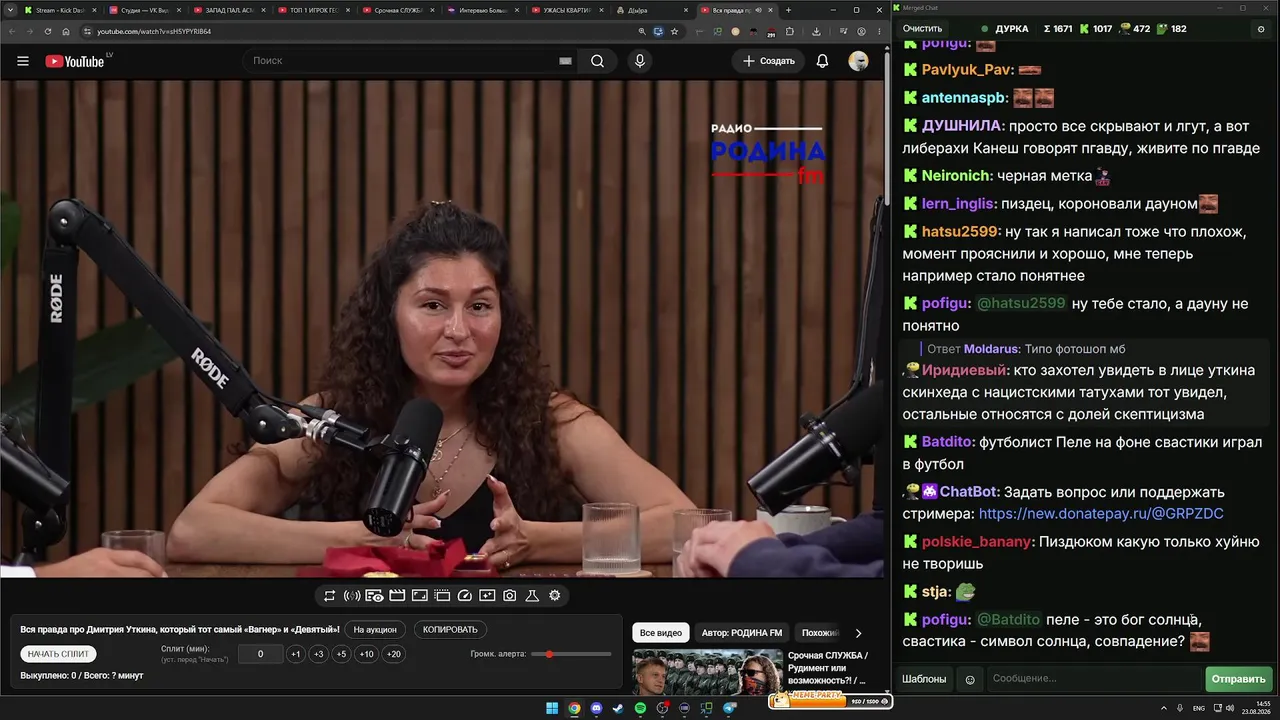Add 3 minutes to the split
The image size is (1280, 720).
click(318, 654)
